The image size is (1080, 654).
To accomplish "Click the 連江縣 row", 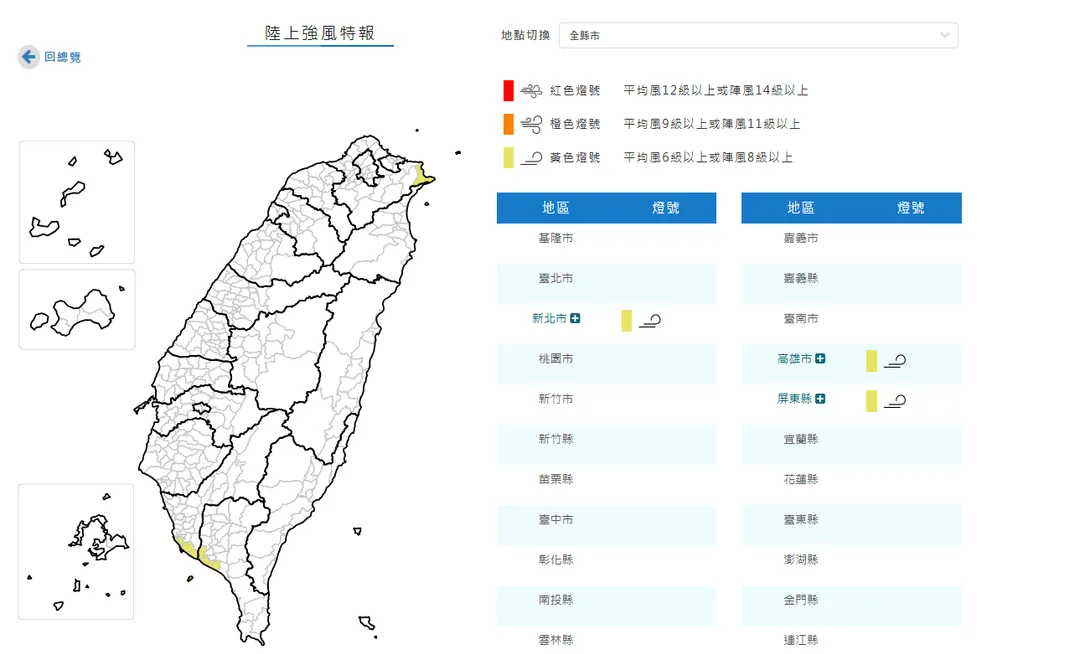I will [851, 640].
